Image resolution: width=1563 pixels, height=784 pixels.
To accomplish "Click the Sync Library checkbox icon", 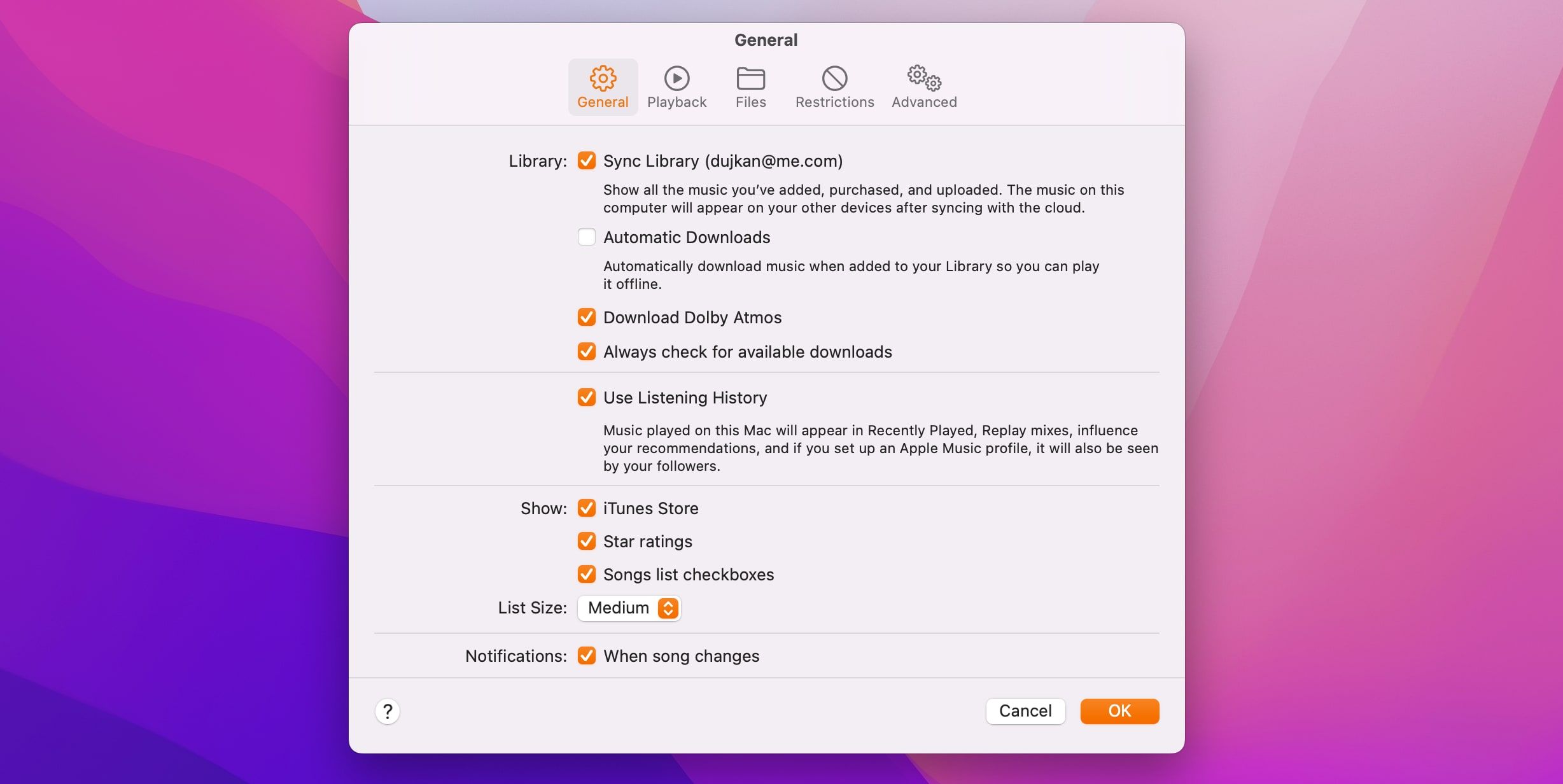I will 586,161.
